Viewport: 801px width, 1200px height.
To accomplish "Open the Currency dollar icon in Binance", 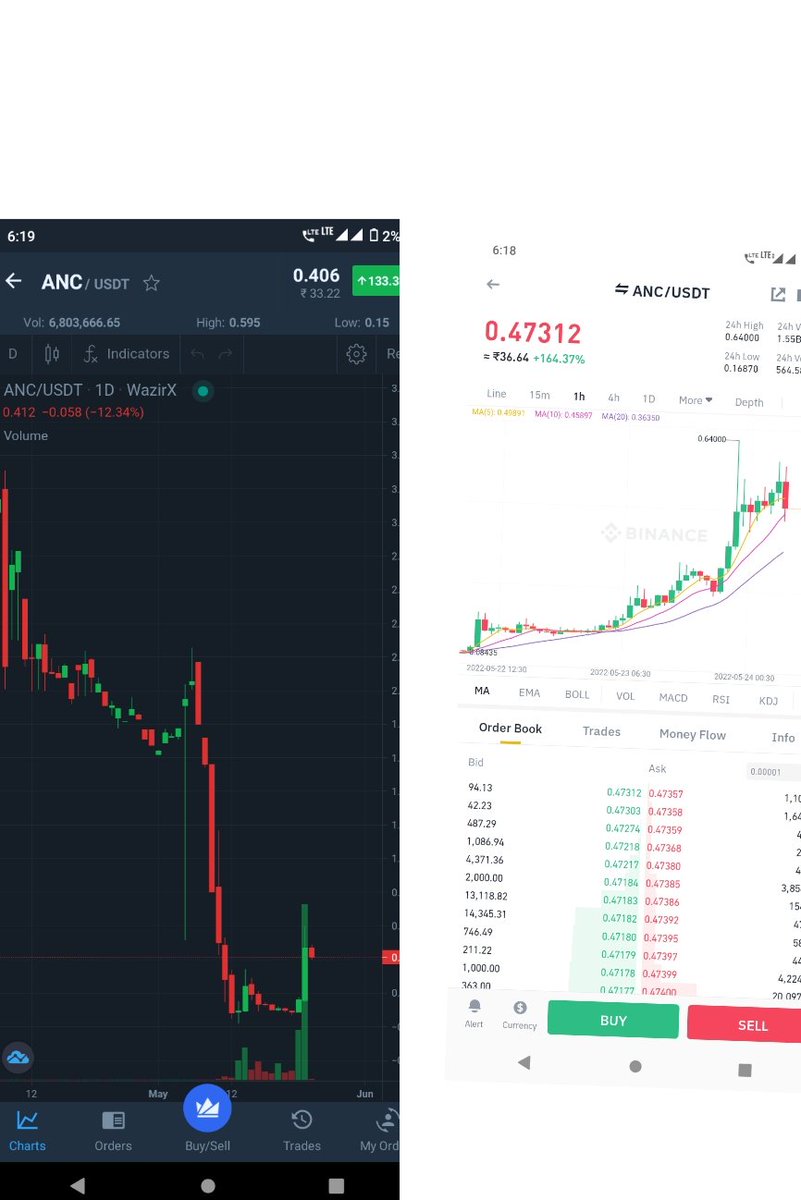I will pyautogui.click(x=520, y=1008).
